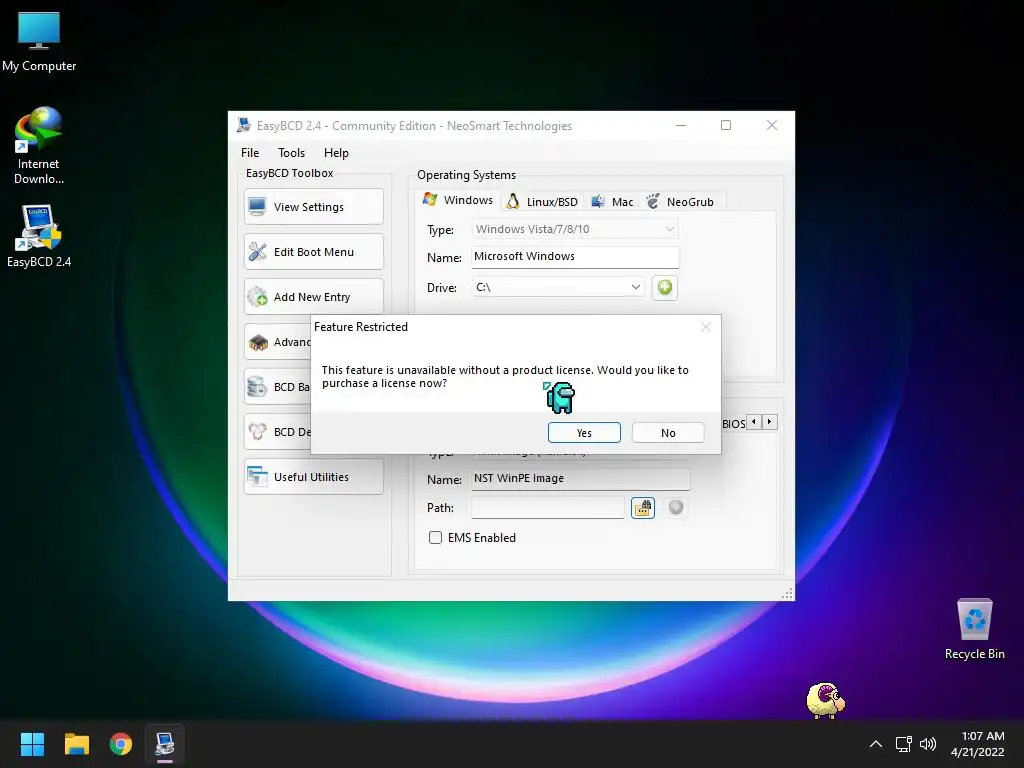Click the Edit Boot Menu tools icon
The image size is (1024, 768).
click(x=257, y=251)
